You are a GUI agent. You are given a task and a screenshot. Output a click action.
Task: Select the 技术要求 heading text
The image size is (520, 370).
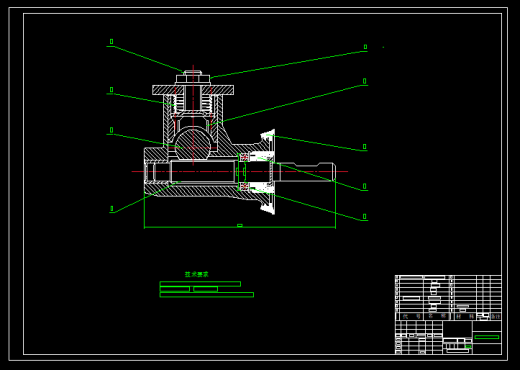pyautogui.click(x=197, y=274)
